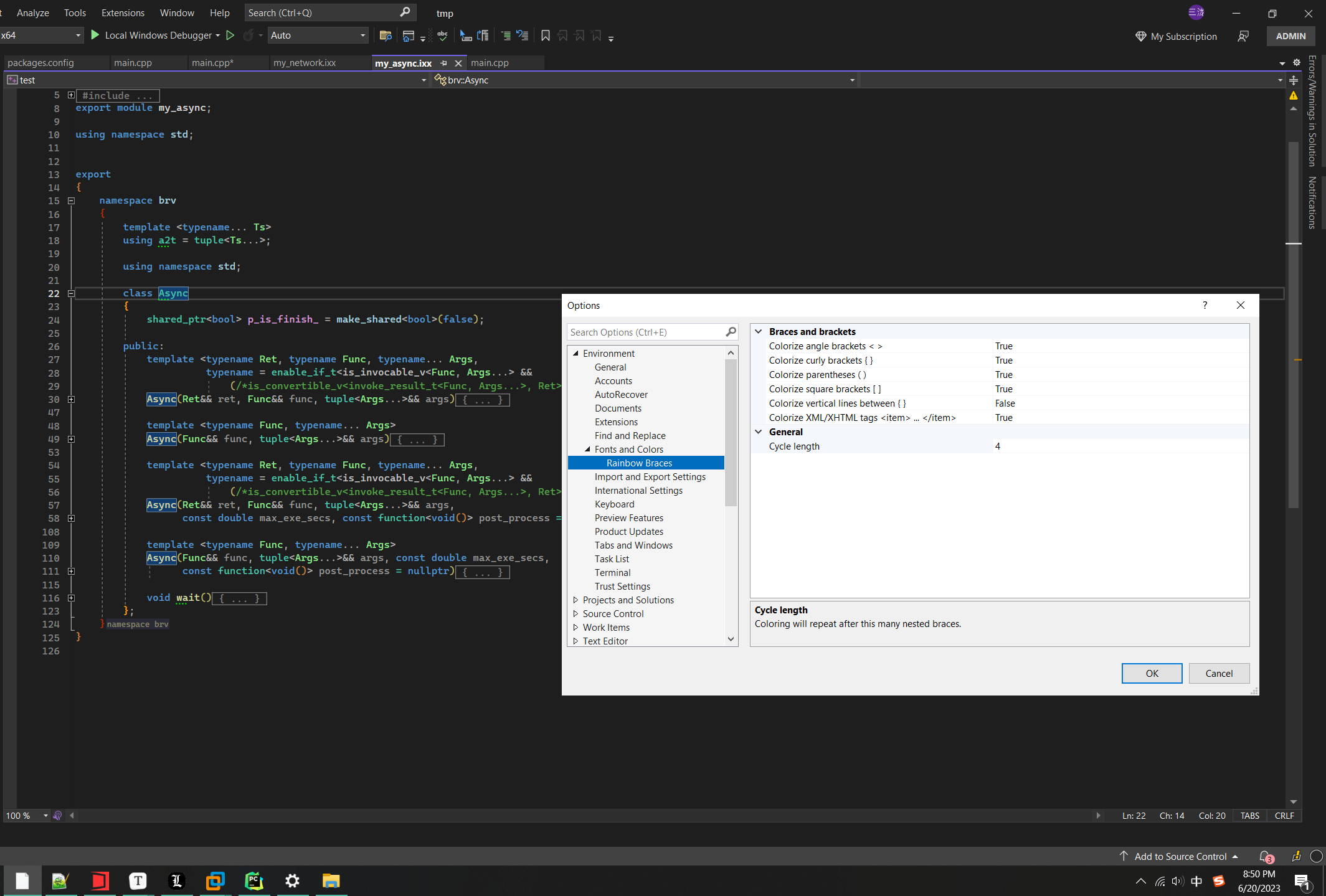Viewport: 1326px width, 896px height.
Task: Expand the Projects and Solutions tree node
Action: 575,600
